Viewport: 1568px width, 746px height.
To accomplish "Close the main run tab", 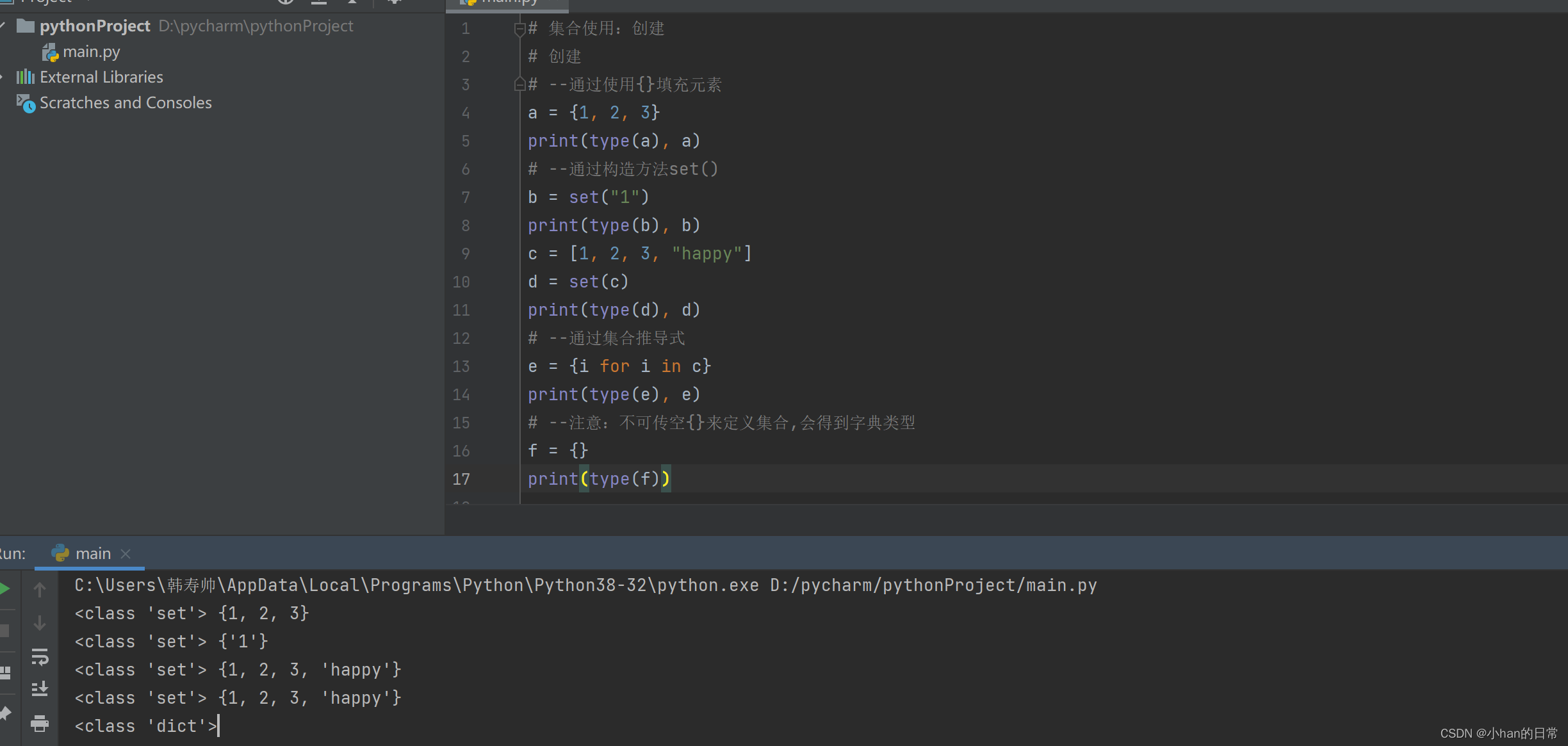I will tap(126, 554).
